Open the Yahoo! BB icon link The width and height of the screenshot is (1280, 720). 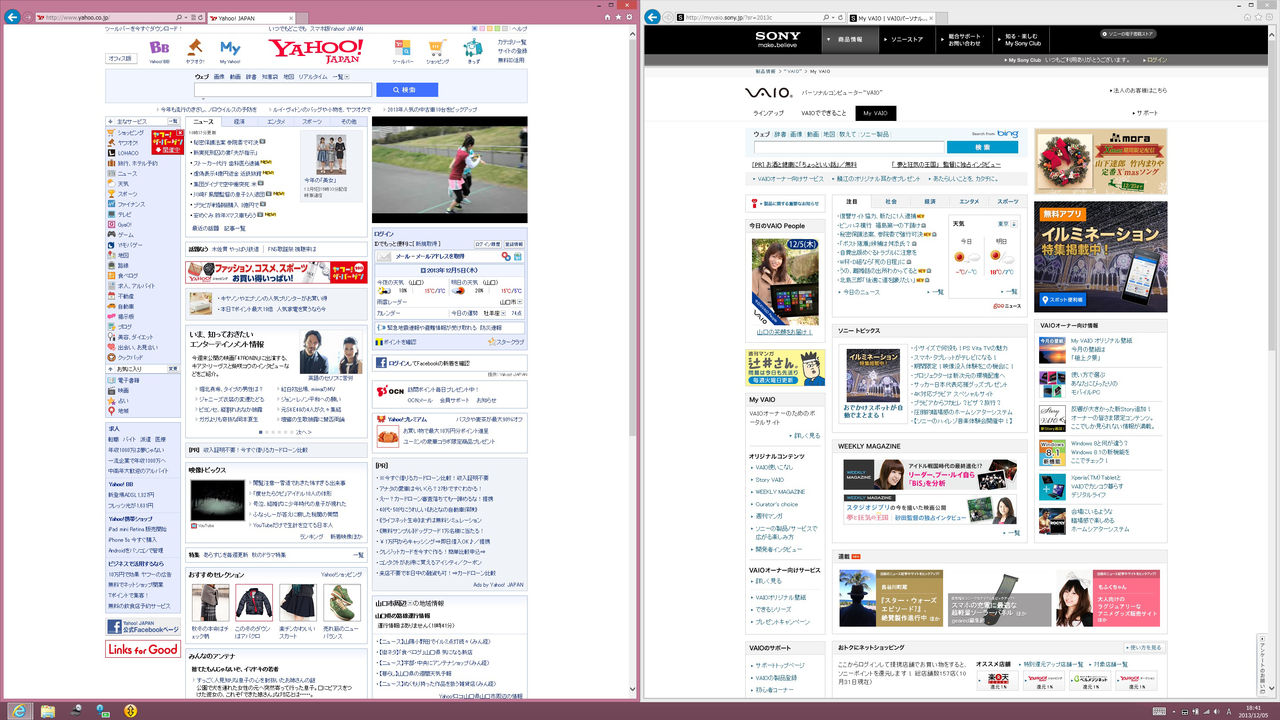coord(159,48)
